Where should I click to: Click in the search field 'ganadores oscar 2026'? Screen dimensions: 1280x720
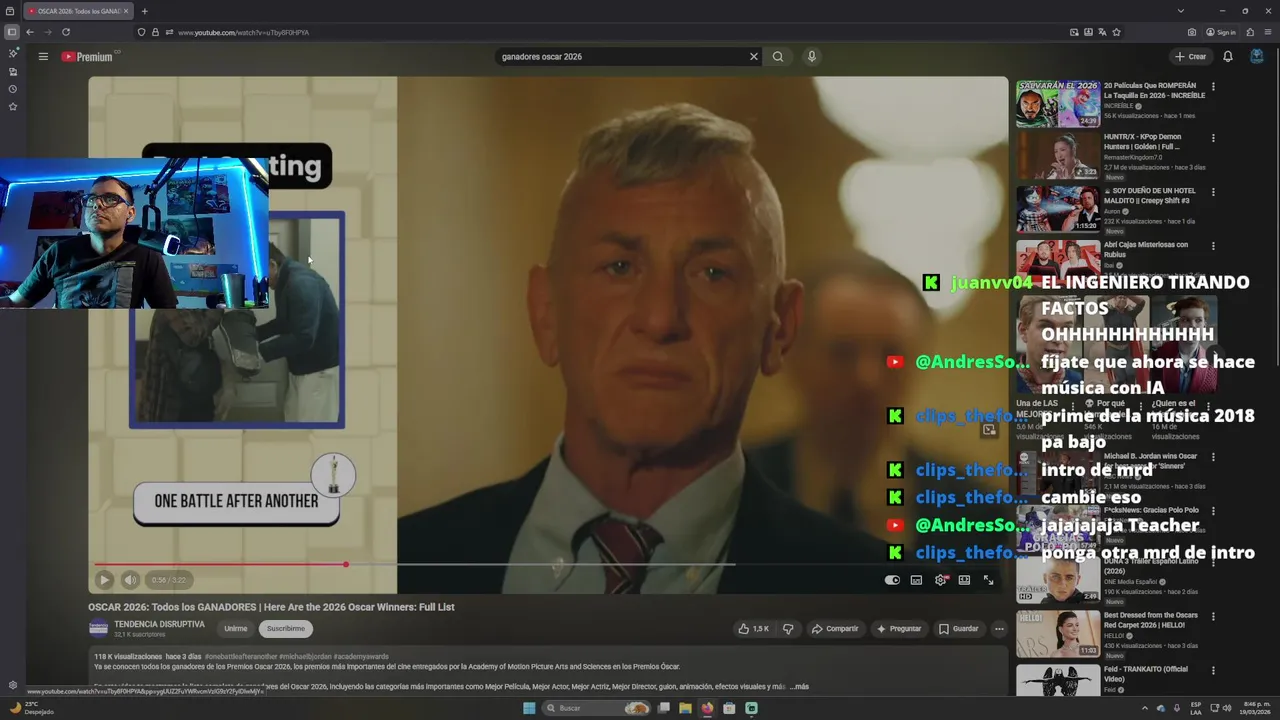(x=620, y=57)
